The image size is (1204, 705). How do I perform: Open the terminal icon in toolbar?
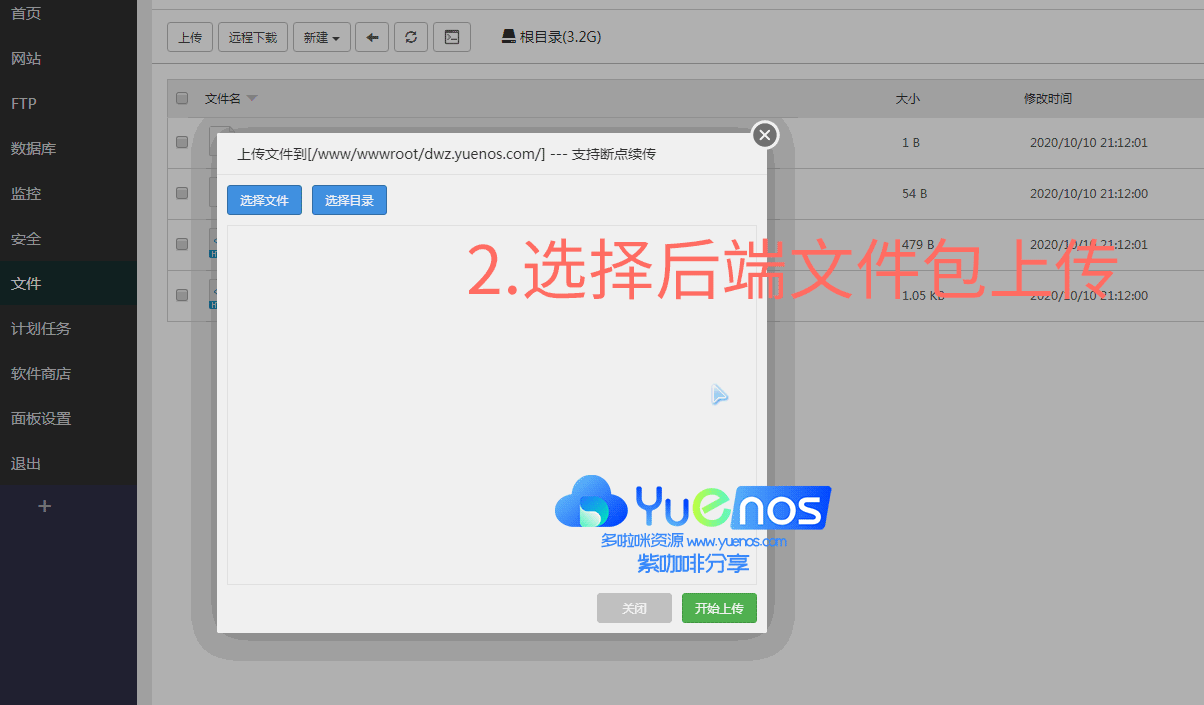pos(452,37)
